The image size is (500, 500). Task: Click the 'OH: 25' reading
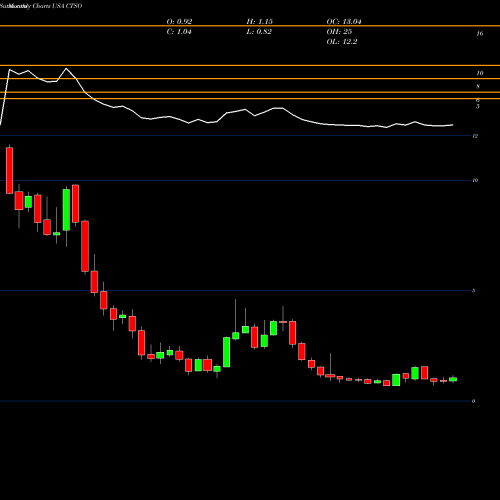click(339, 31)
